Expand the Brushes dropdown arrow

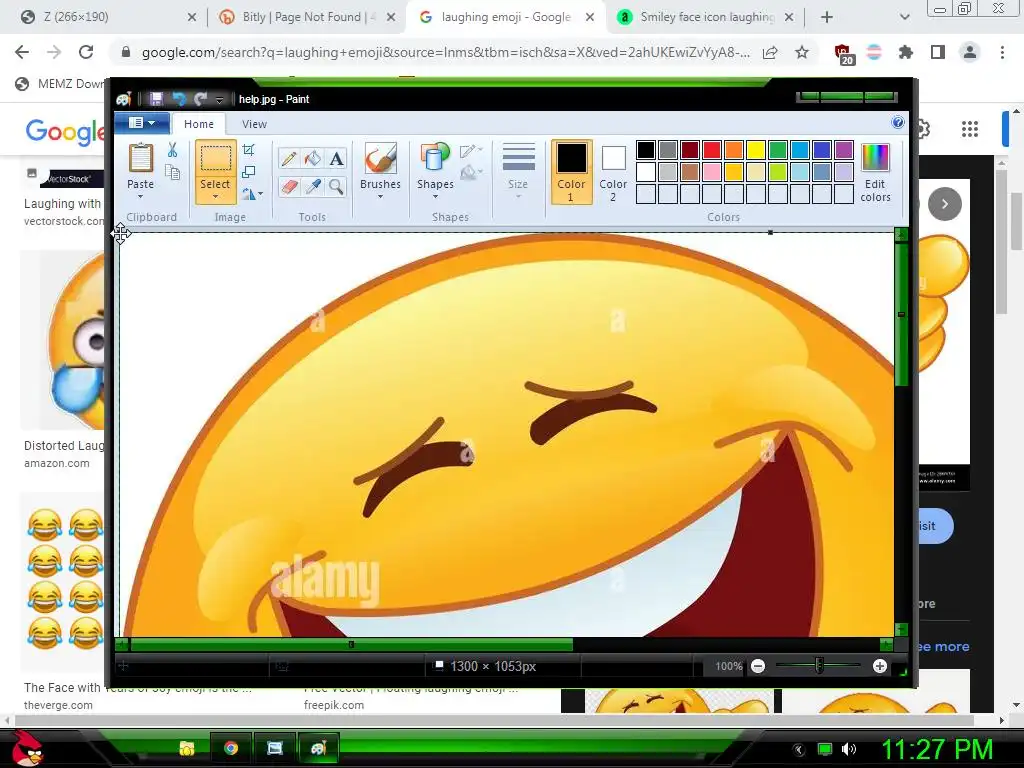380,197
